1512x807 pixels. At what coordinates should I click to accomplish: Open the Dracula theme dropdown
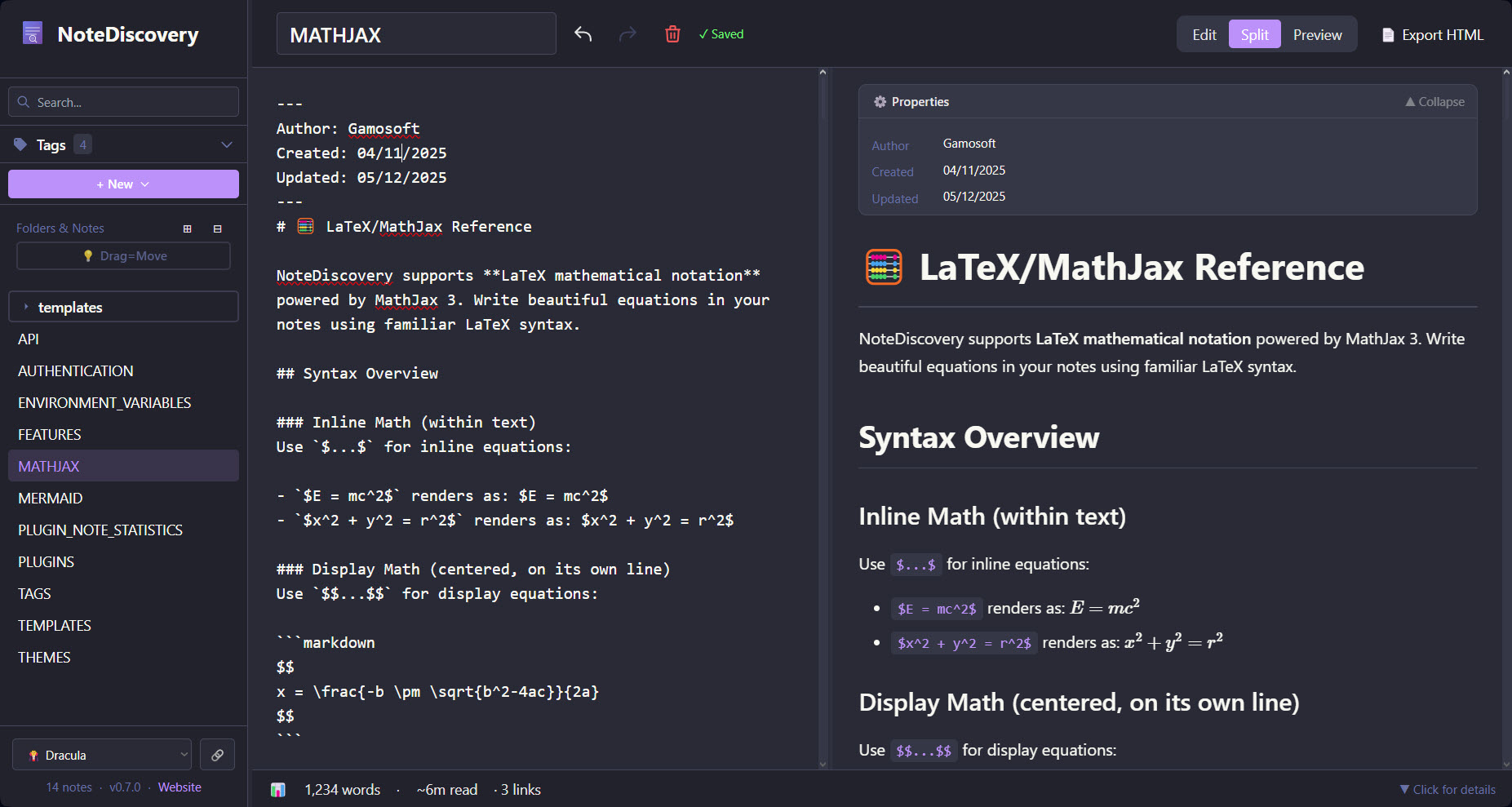102,755
